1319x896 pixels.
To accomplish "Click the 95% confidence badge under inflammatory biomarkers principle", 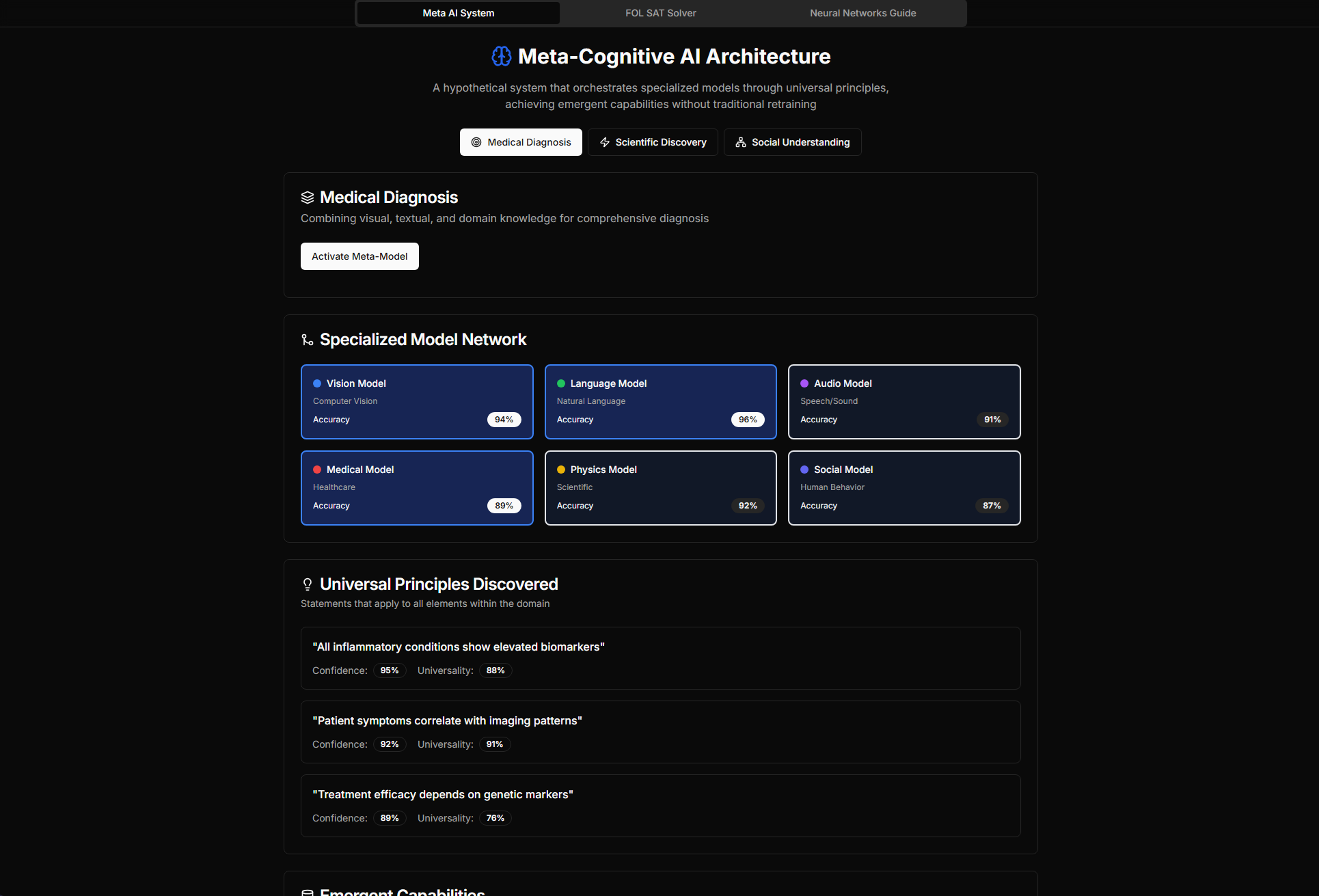I will coord(390,670).
